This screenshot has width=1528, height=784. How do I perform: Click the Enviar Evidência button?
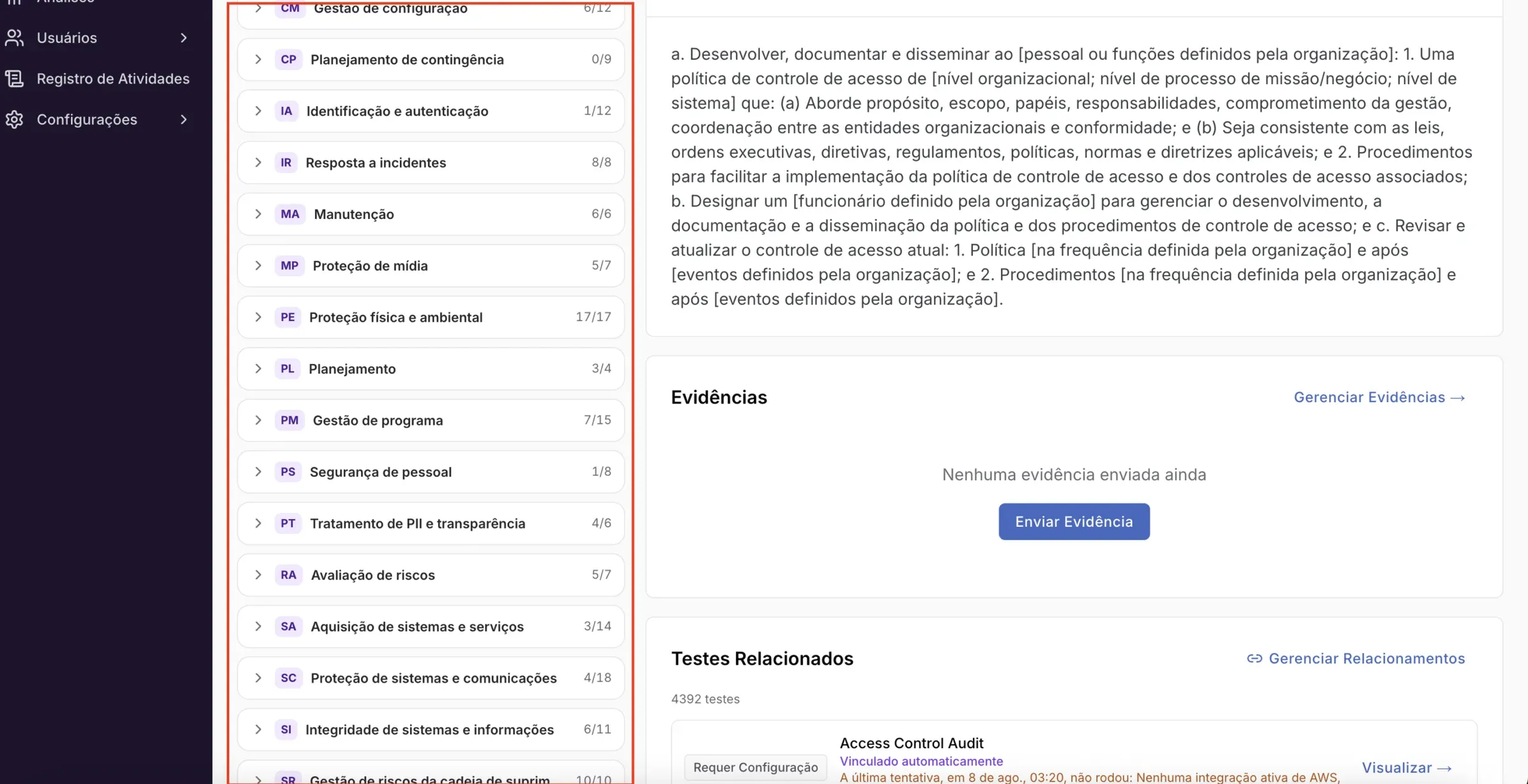click(x=1074, y=522)
